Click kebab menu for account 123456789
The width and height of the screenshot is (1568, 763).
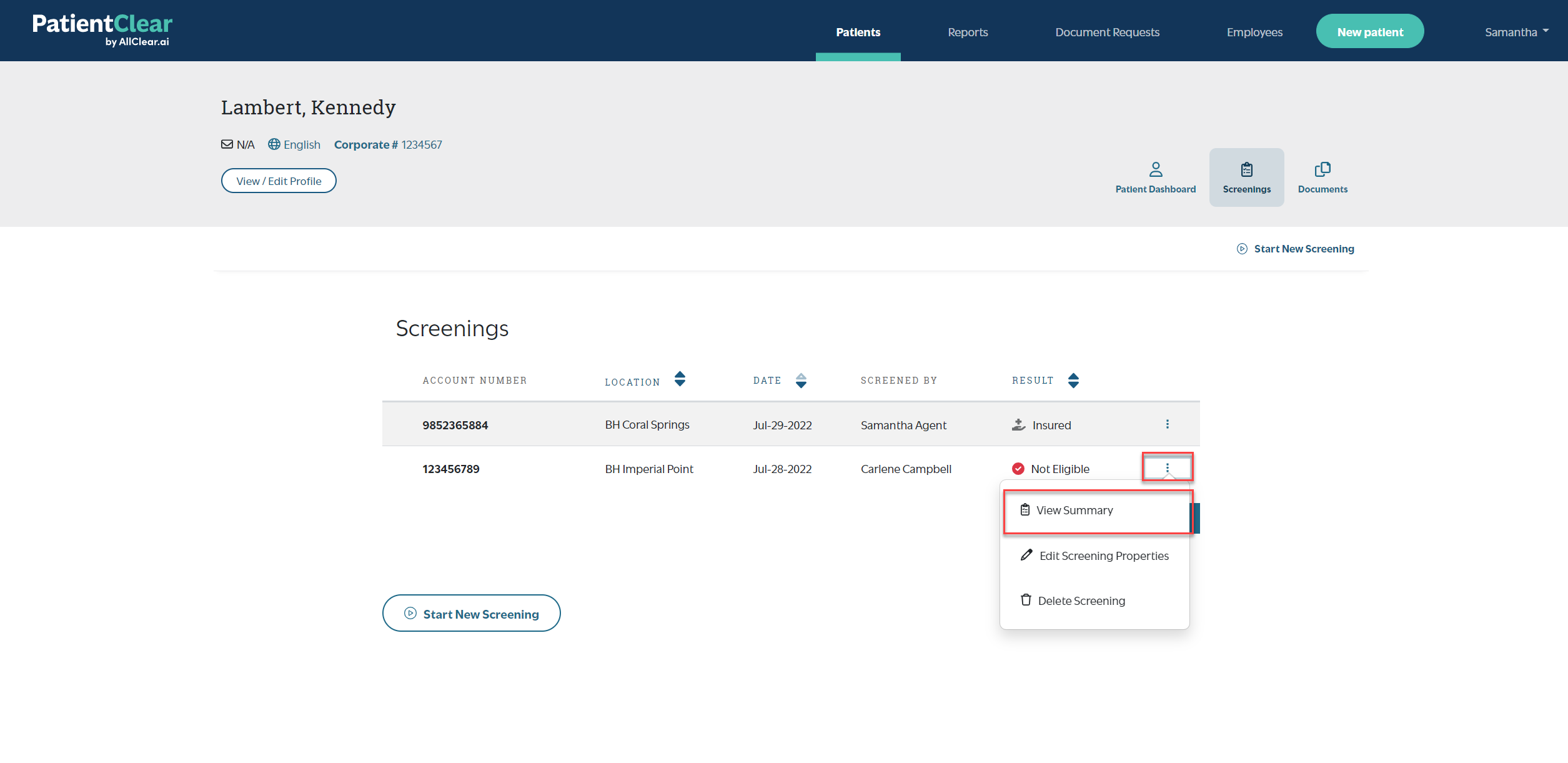coord(1167,468)
